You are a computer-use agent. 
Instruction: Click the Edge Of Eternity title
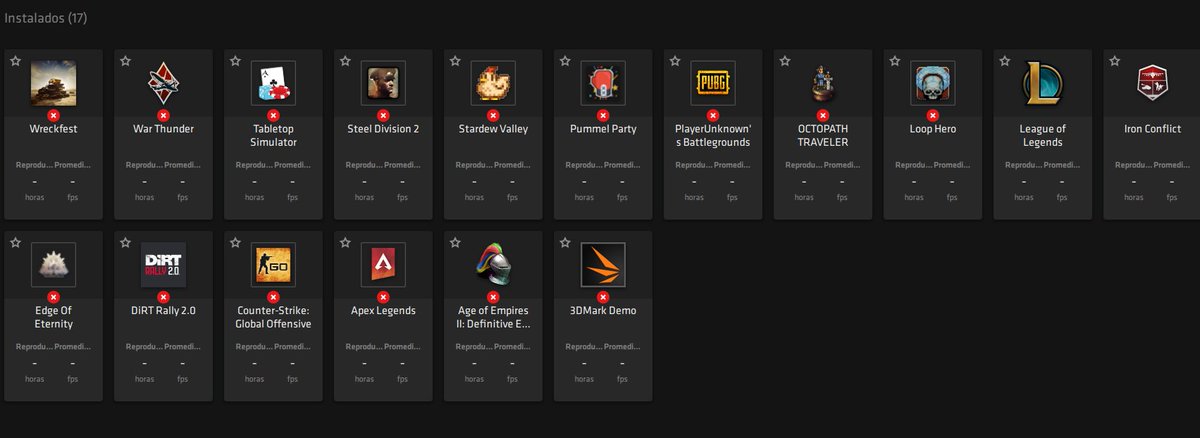pyautogui.click(x=53, y=317)
